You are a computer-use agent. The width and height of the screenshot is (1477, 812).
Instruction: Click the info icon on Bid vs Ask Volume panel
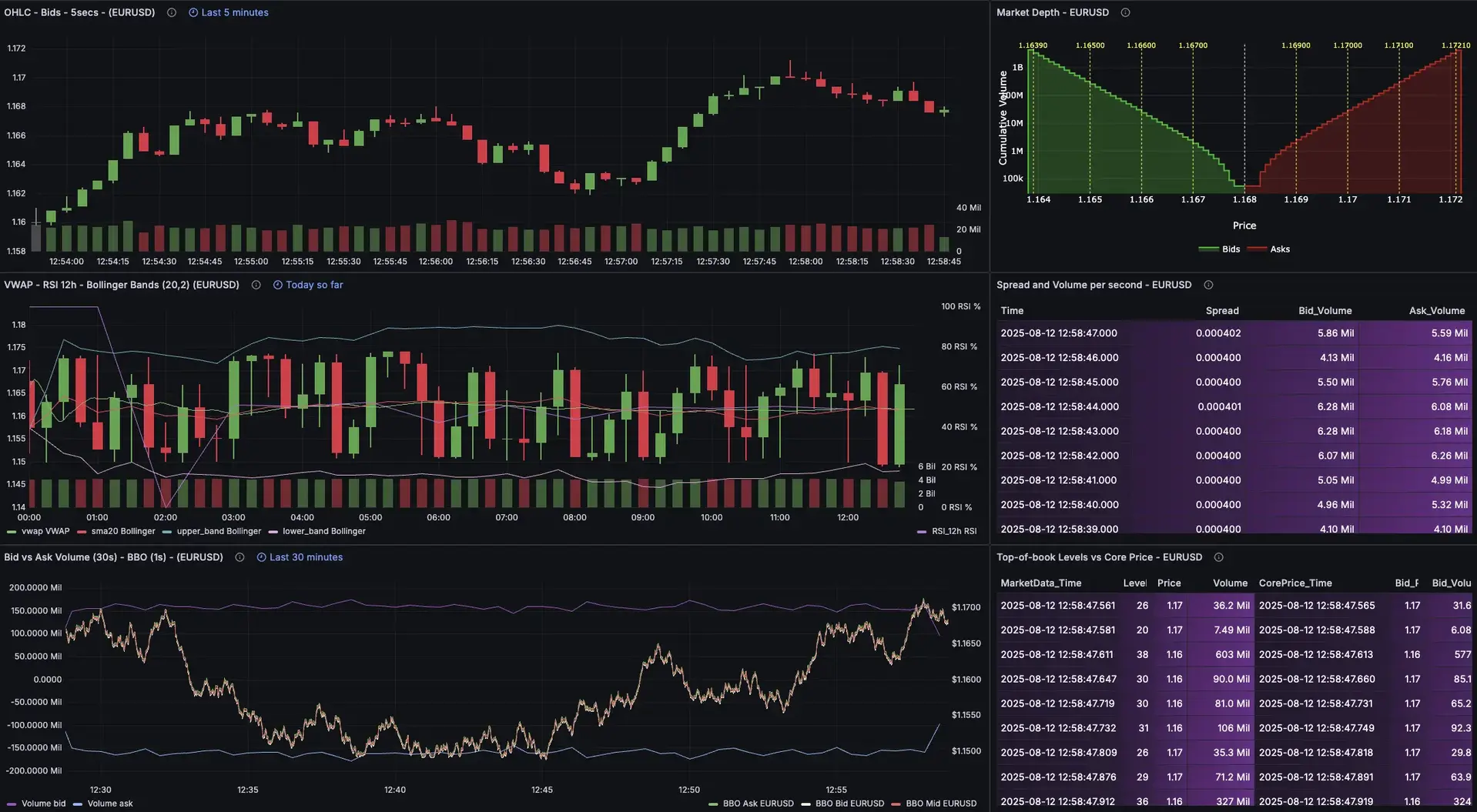coord(239,556)
